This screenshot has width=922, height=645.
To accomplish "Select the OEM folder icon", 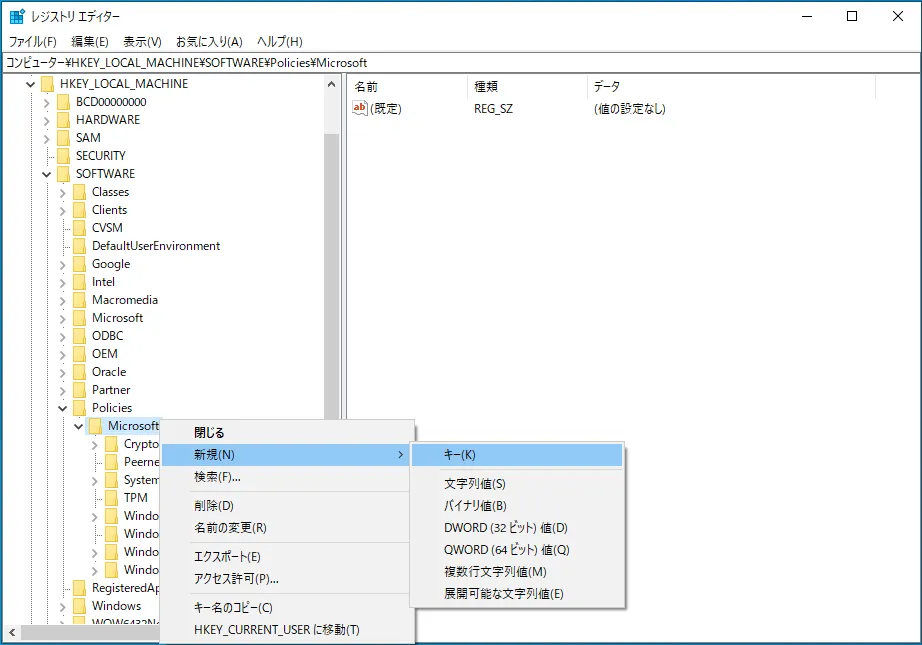I will point(79,354).
